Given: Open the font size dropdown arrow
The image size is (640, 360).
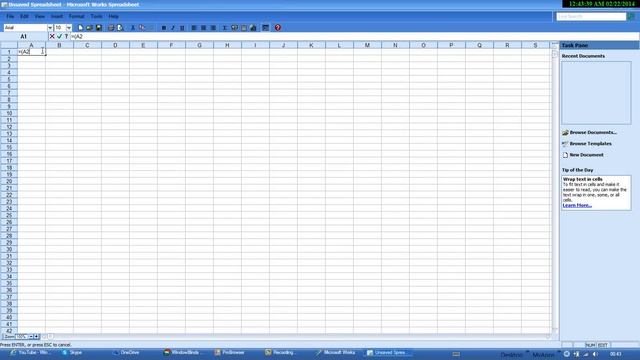Looking at the screenshot, I should click(69, 28).
